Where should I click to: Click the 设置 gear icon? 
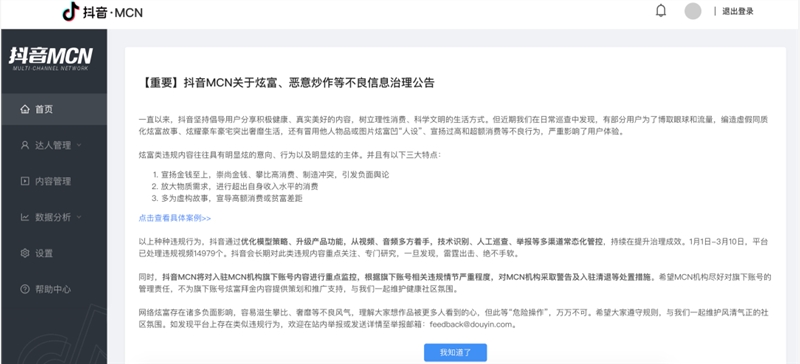pos(24,253)
